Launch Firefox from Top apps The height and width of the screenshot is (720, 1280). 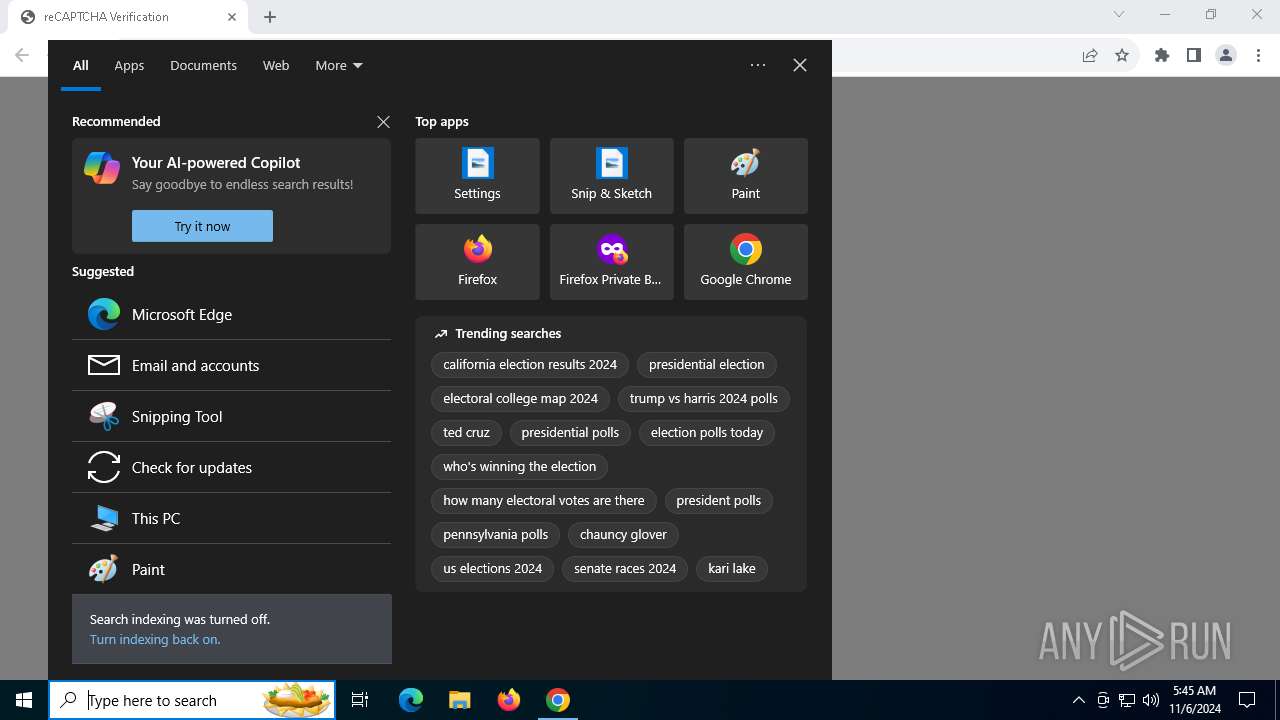point(477,262)
